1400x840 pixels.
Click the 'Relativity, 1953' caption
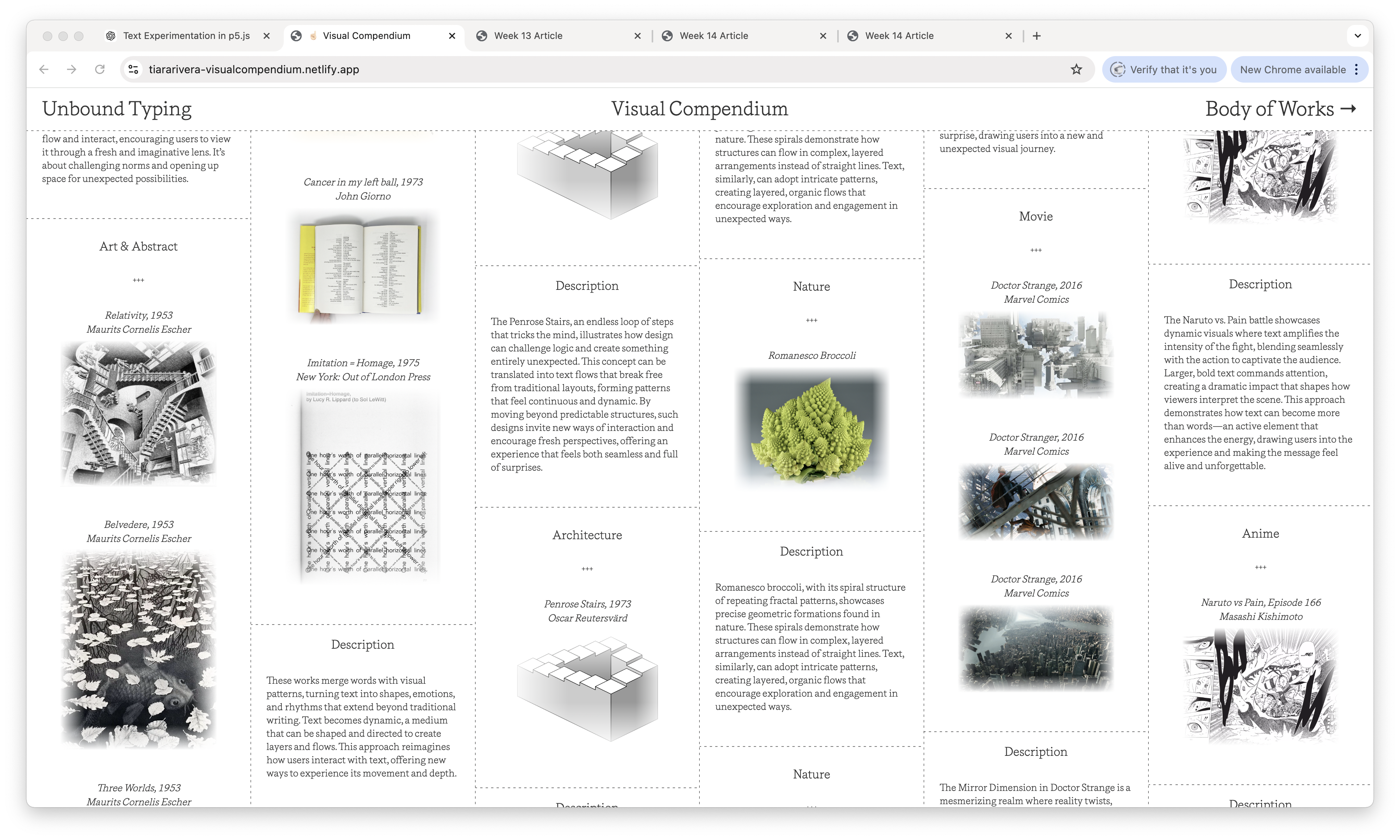coord(139,315)
